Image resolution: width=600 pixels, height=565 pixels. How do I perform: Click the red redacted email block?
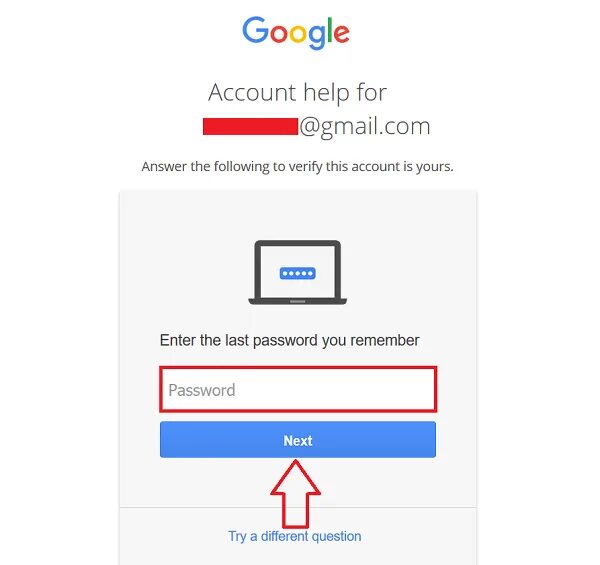(250, 127)
